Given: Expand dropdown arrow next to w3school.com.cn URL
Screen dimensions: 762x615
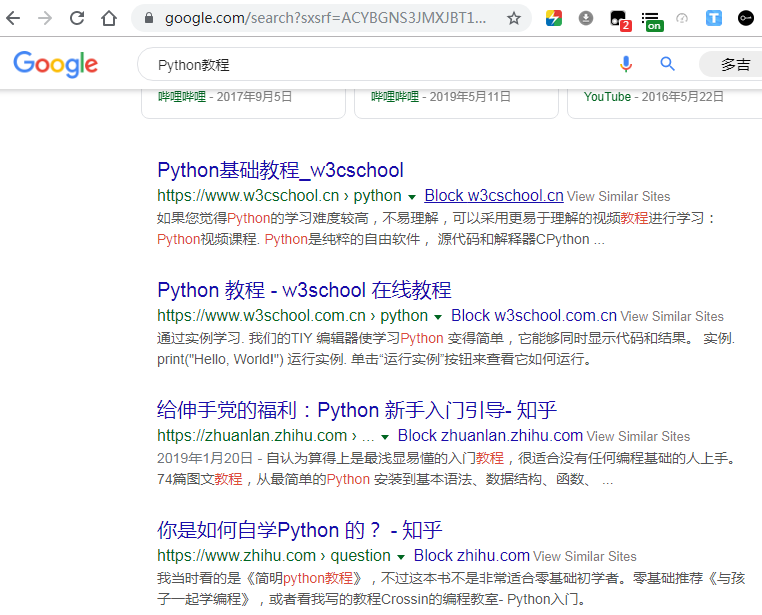Looking at the screenshot, I should coord(437,317).
